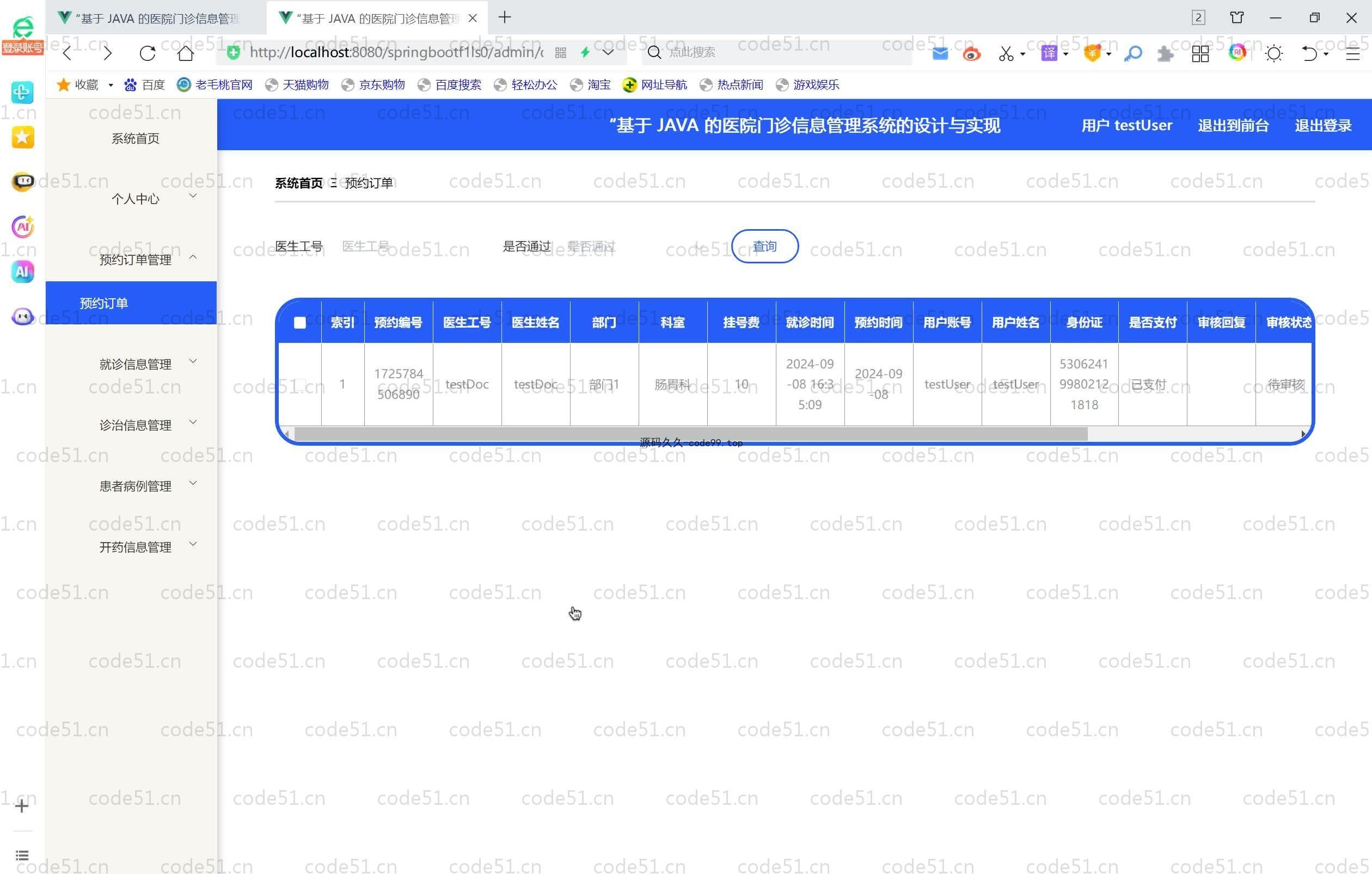The image size is (1372, 874).
Task: Open the 收藏 bookmarks dropdown arrow
Action: [111, 85]
